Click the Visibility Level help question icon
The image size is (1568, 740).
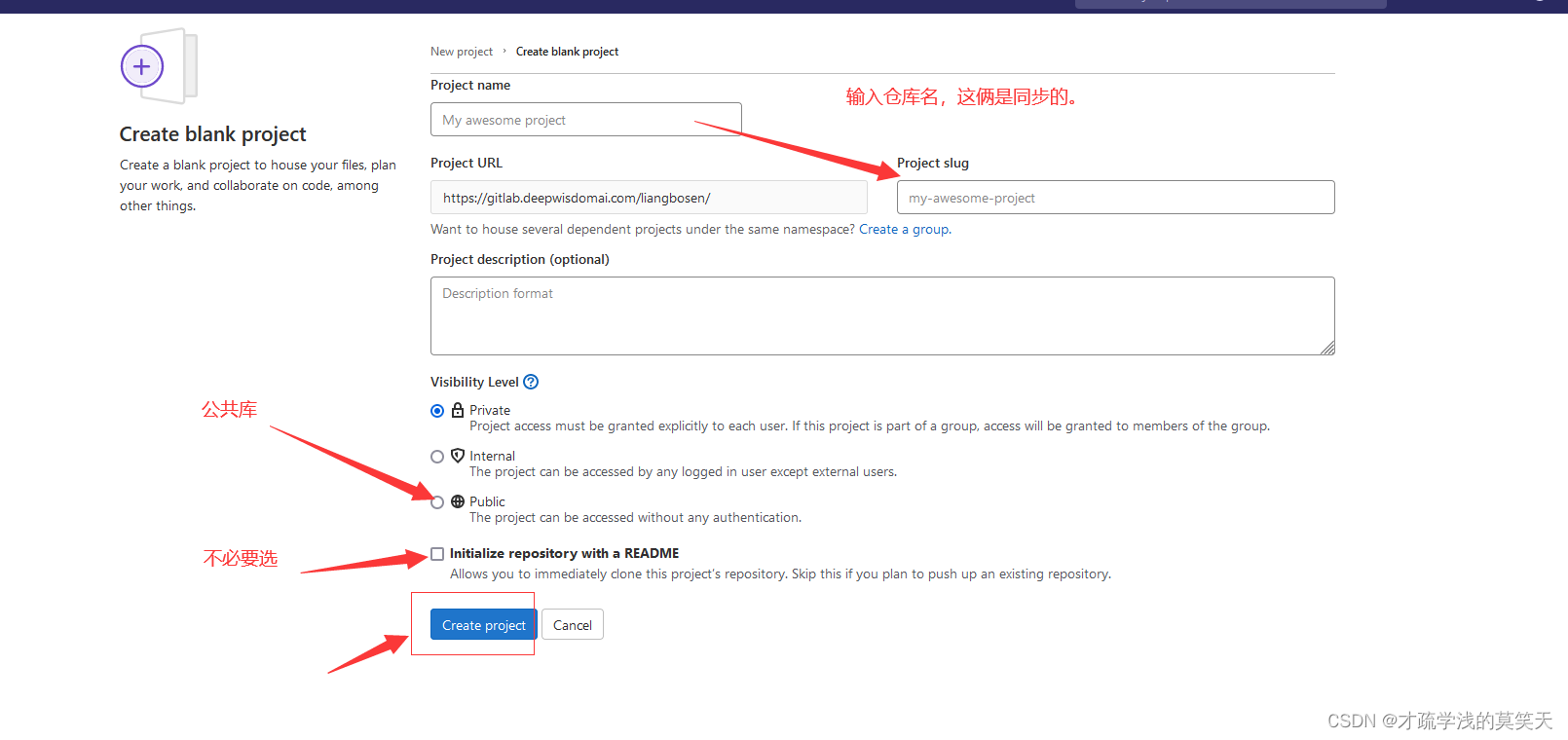tap(531, 382)
